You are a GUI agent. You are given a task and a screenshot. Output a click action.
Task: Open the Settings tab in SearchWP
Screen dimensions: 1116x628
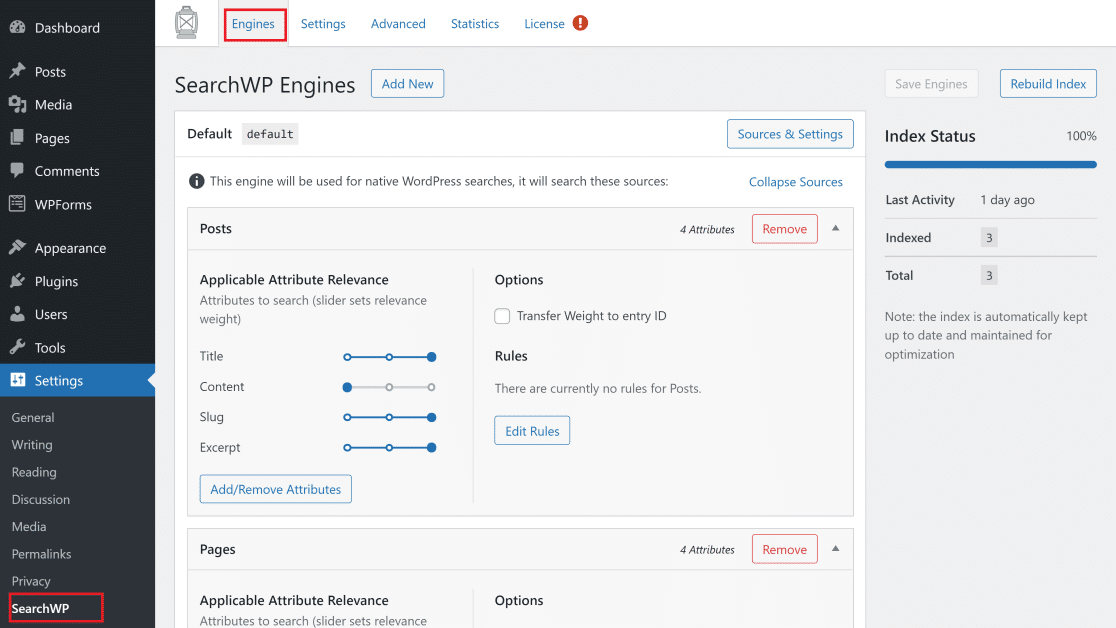pos(323,23)
